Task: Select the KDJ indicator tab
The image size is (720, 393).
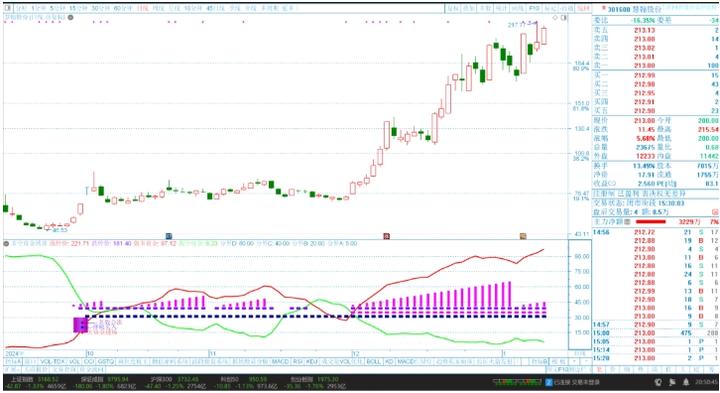Action: coord(311,362)
